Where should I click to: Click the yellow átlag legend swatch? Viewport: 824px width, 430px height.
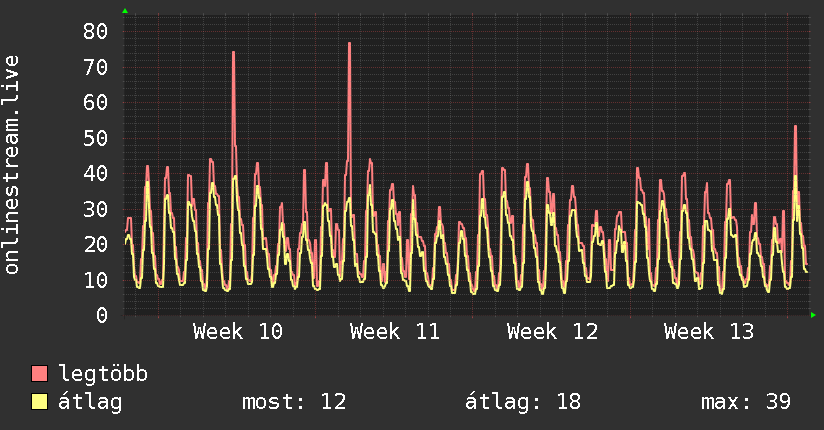pos(39,401)
